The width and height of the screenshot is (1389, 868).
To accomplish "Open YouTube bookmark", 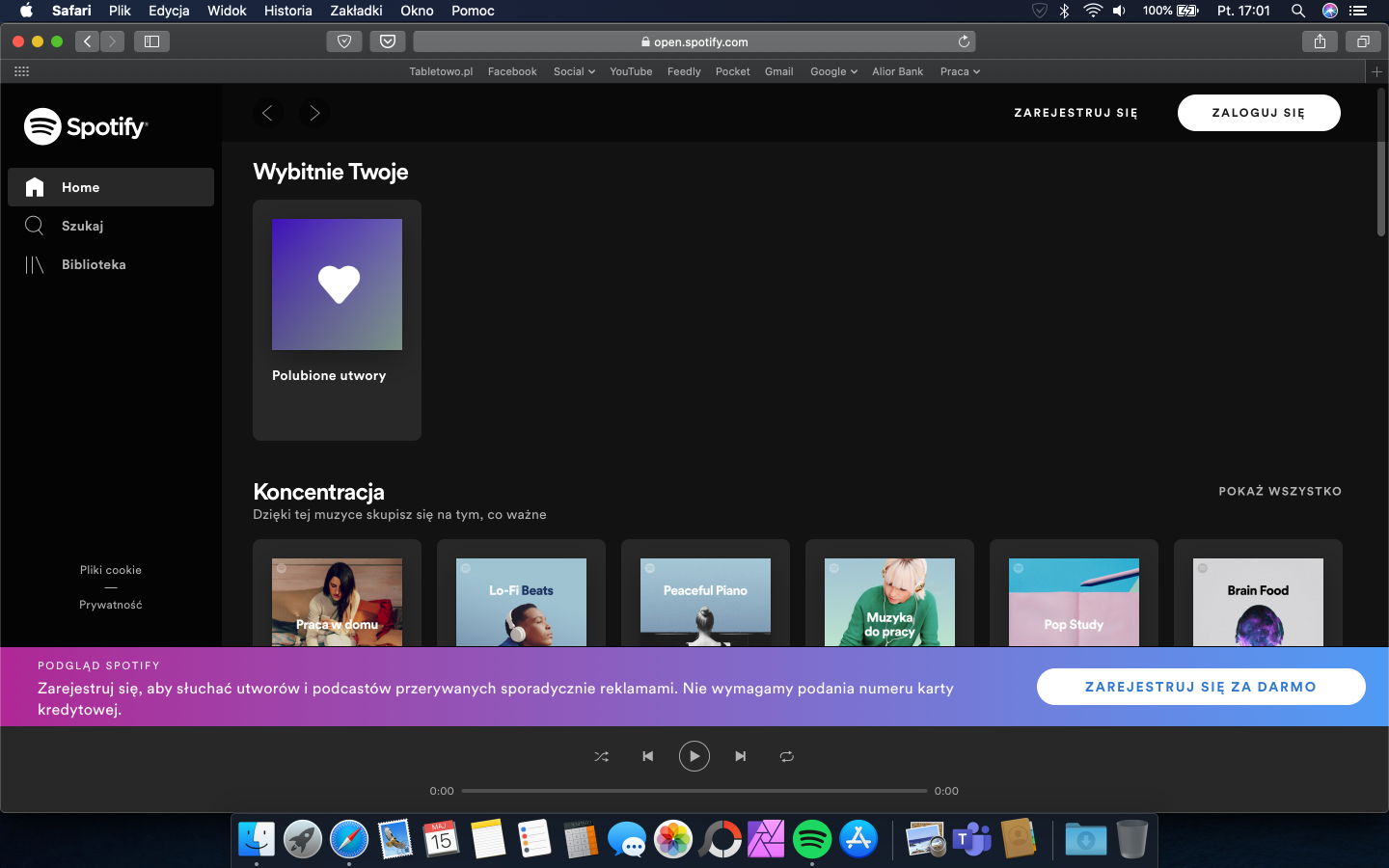I will 631,71.
